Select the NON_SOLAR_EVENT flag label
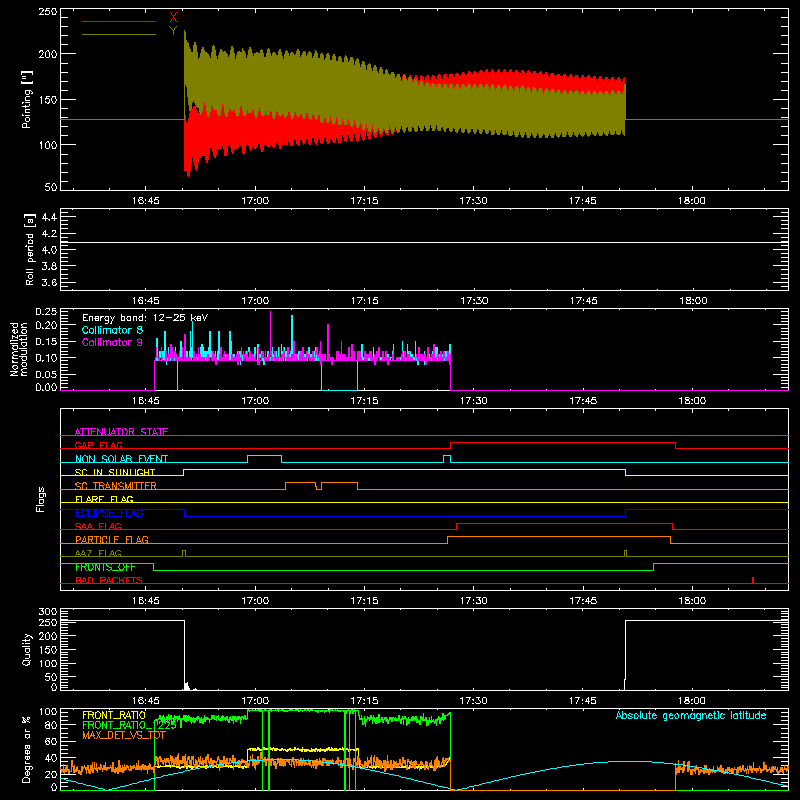Image resolution: width=800 pixels, height=800 pixels. (x=121, y=459)
